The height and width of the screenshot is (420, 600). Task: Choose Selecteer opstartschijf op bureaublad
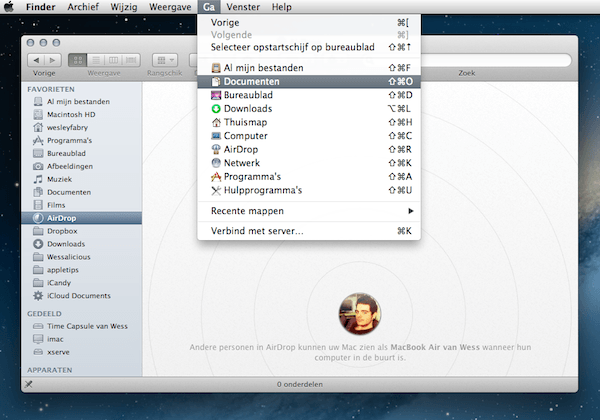point(309,47)
